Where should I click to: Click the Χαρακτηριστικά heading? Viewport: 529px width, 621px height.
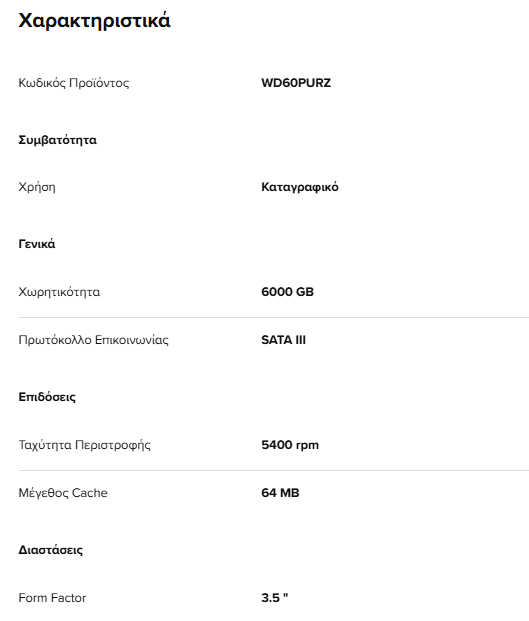pos(94,21)
